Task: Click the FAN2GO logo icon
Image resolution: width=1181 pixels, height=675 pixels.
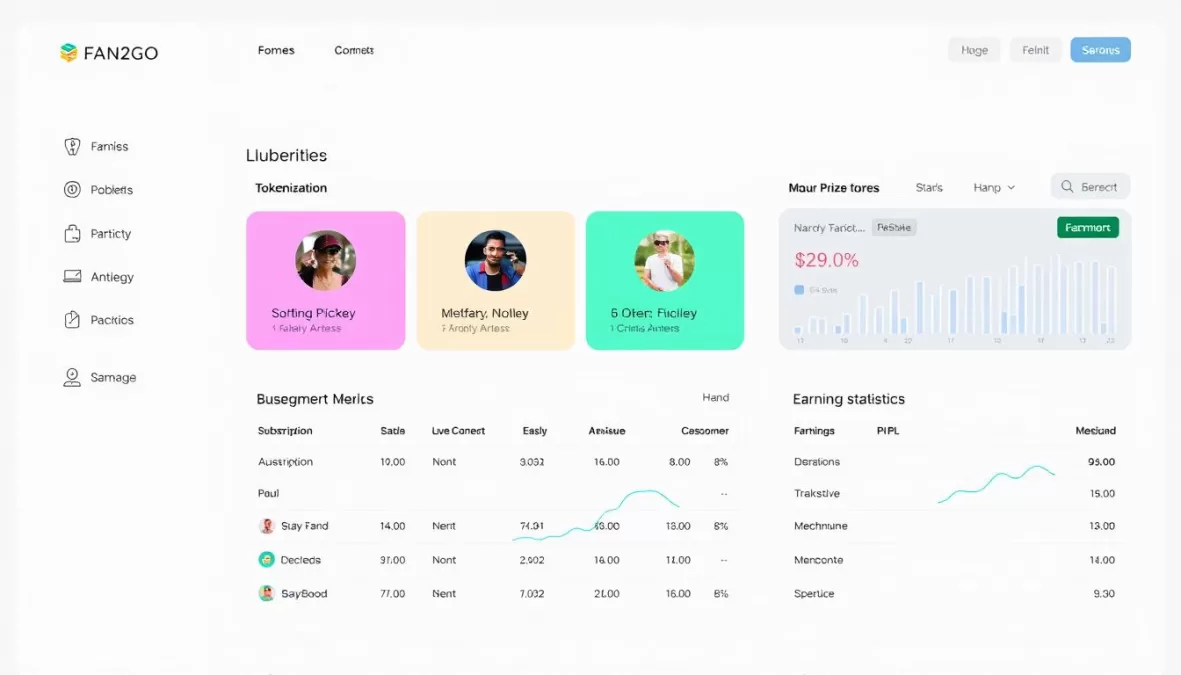Action: point(68,51)
